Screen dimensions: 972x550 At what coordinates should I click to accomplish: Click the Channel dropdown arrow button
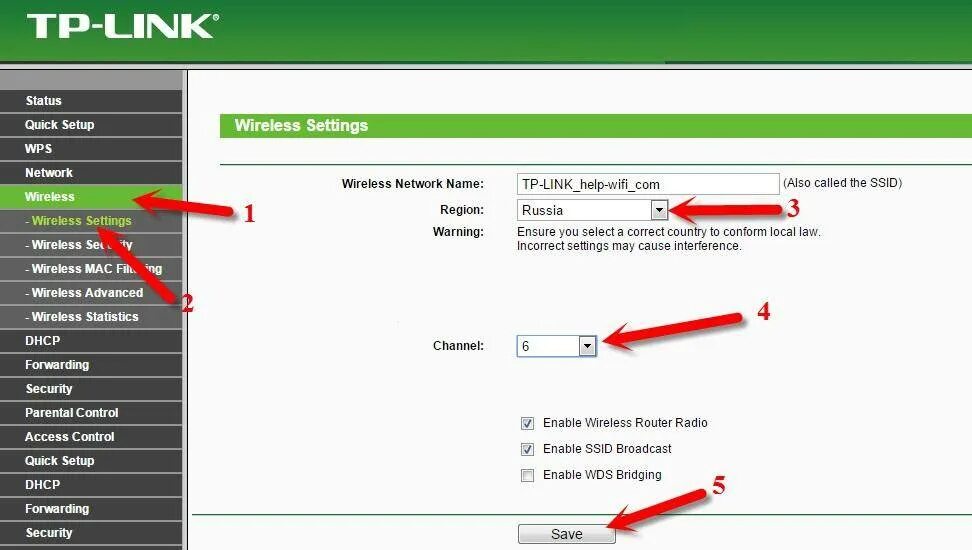(587, 346)
